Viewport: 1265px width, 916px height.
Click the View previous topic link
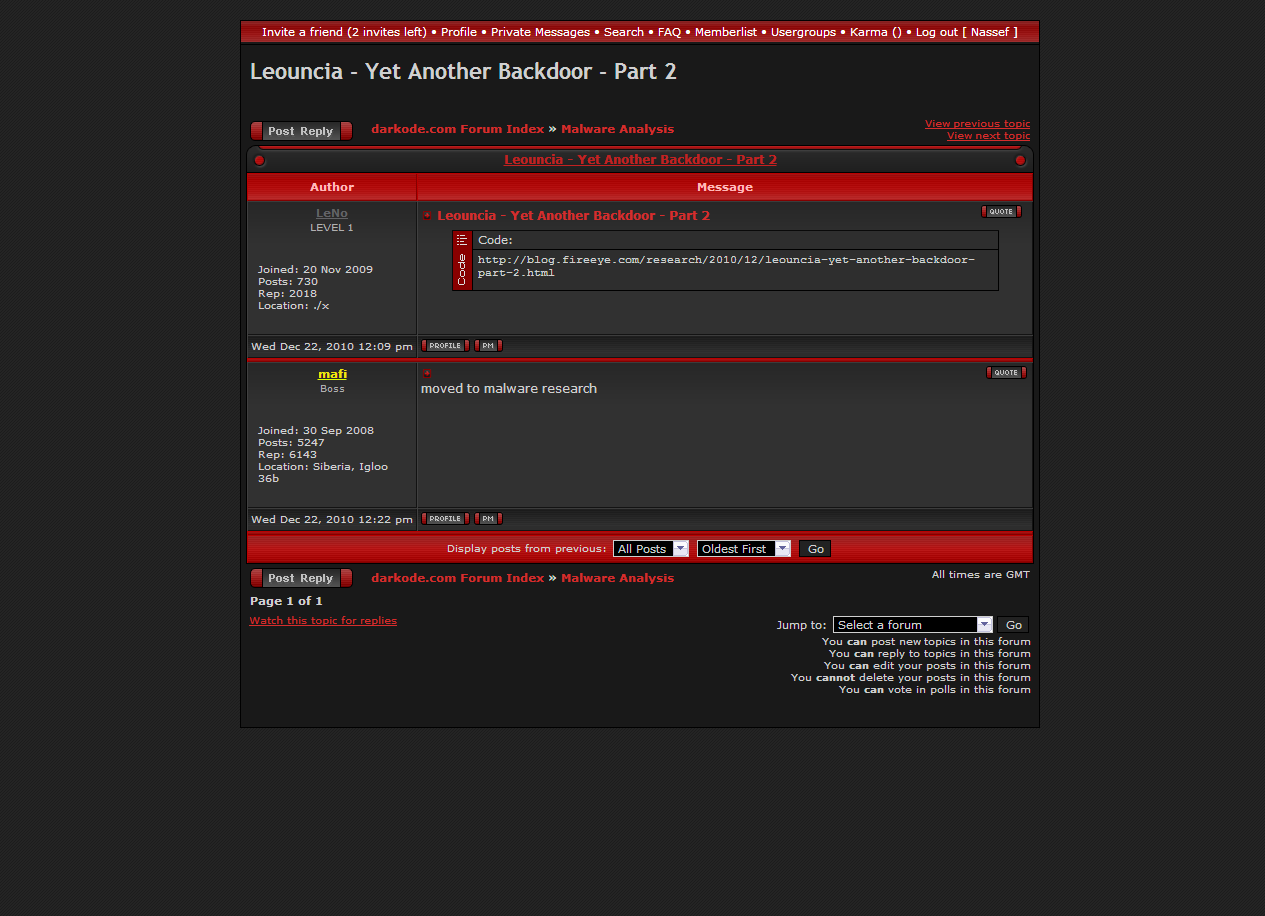977,124
